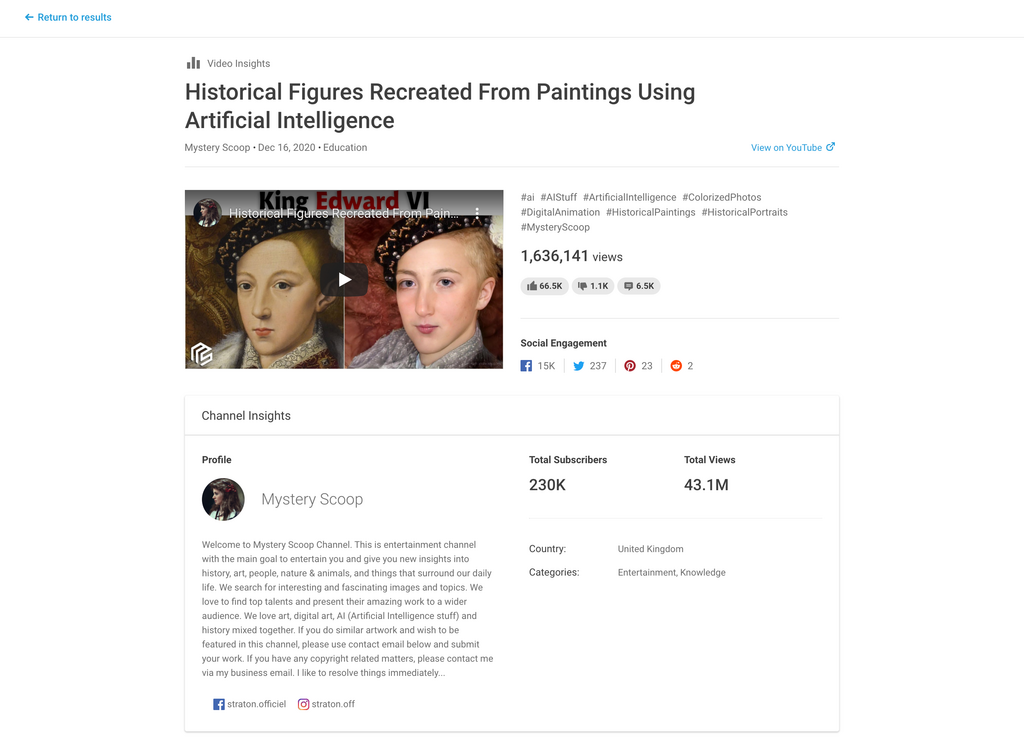Click the Mystery Scoop profile avatar
Viewport: 1024px width, 741px height.
223,499
